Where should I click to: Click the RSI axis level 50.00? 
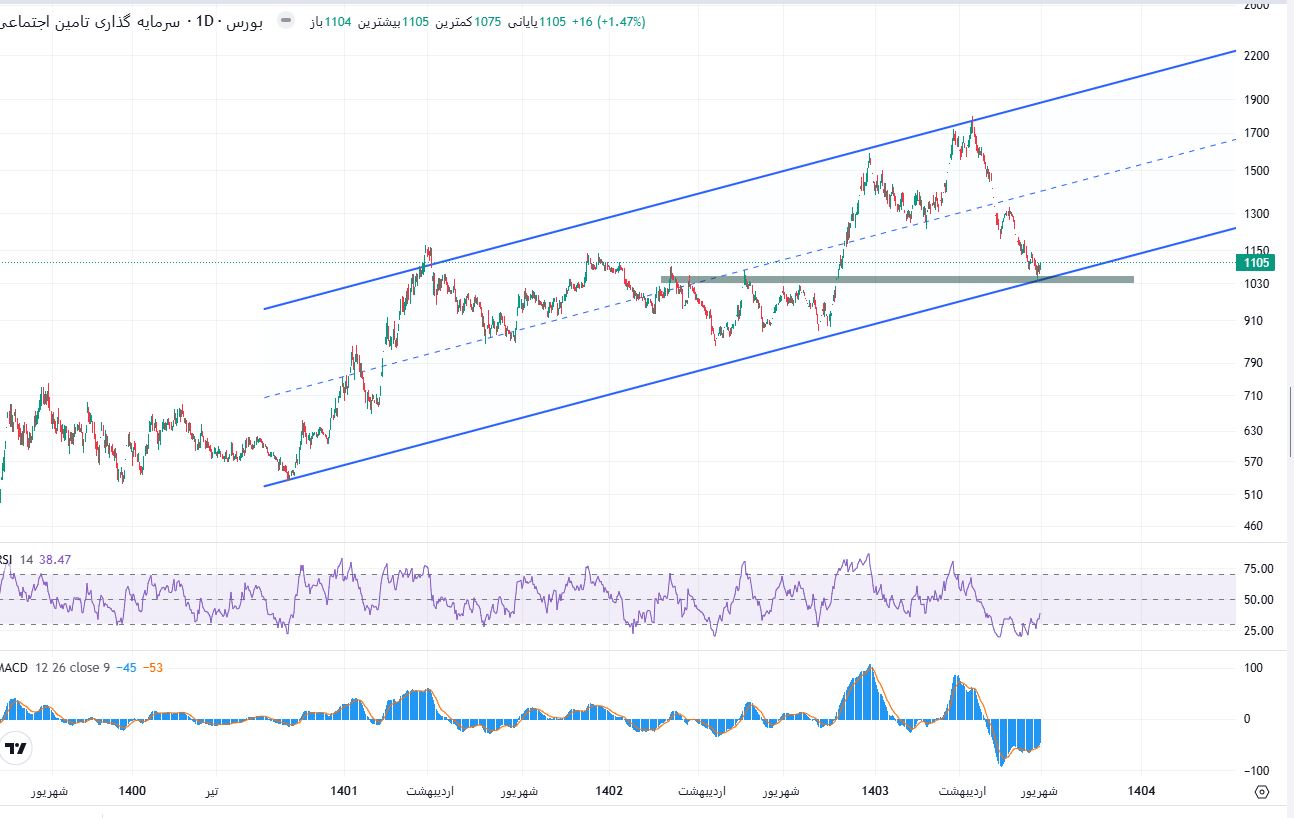pos(1257,600)
